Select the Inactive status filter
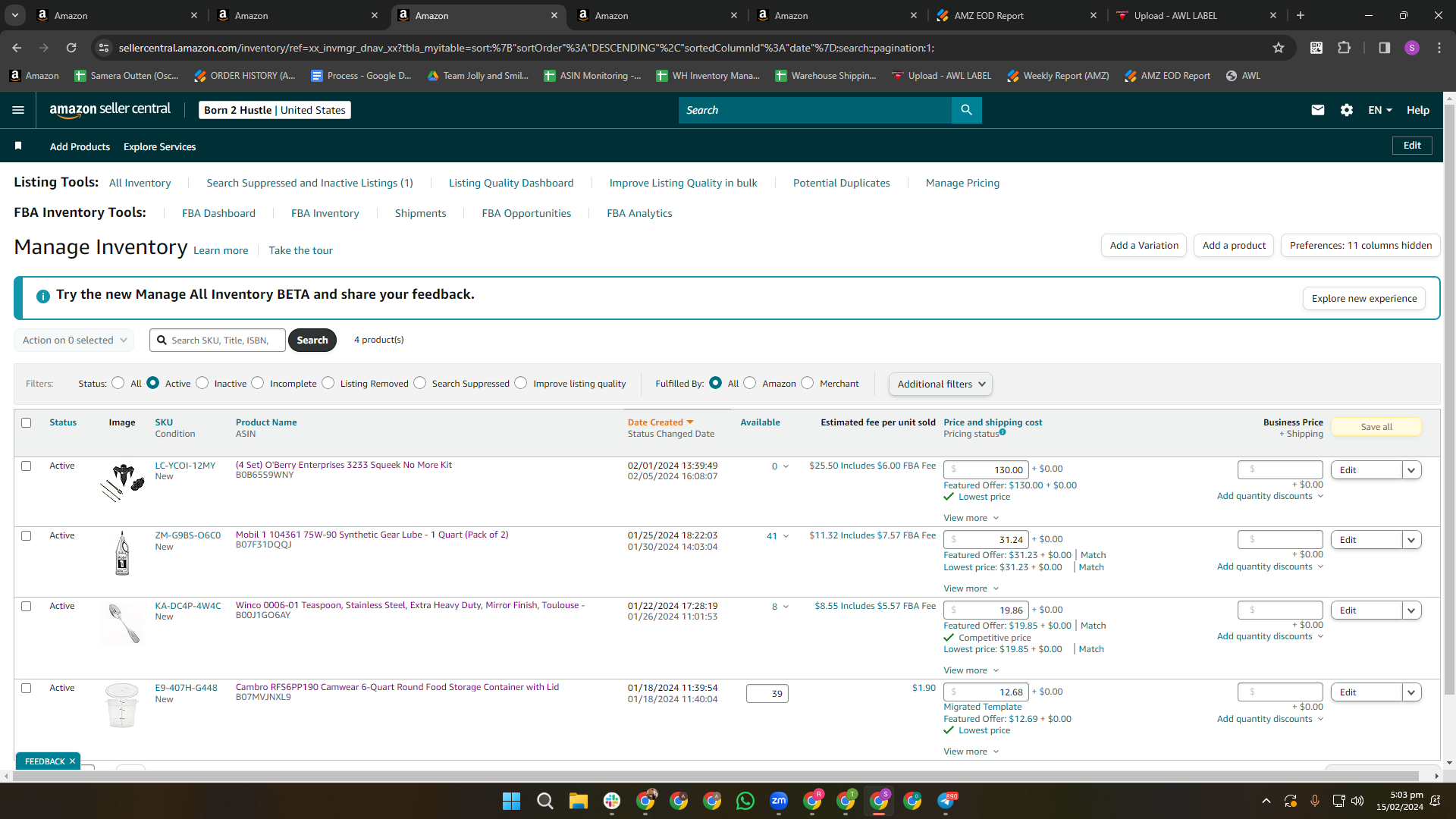This screenshot has height=819, width=1456. click(202, 383)
